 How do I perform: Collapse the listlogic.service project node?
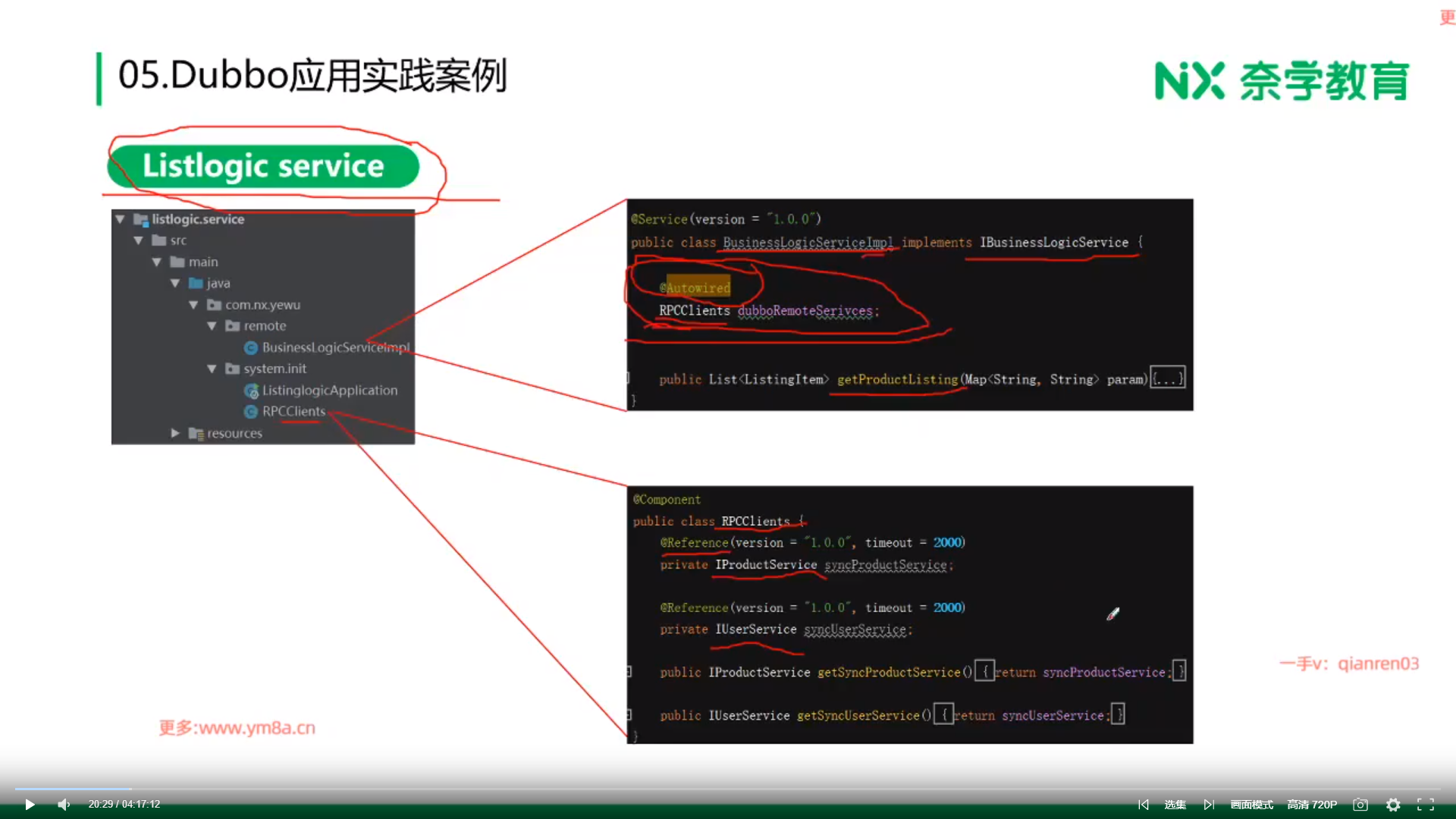[x=120, y=219]
